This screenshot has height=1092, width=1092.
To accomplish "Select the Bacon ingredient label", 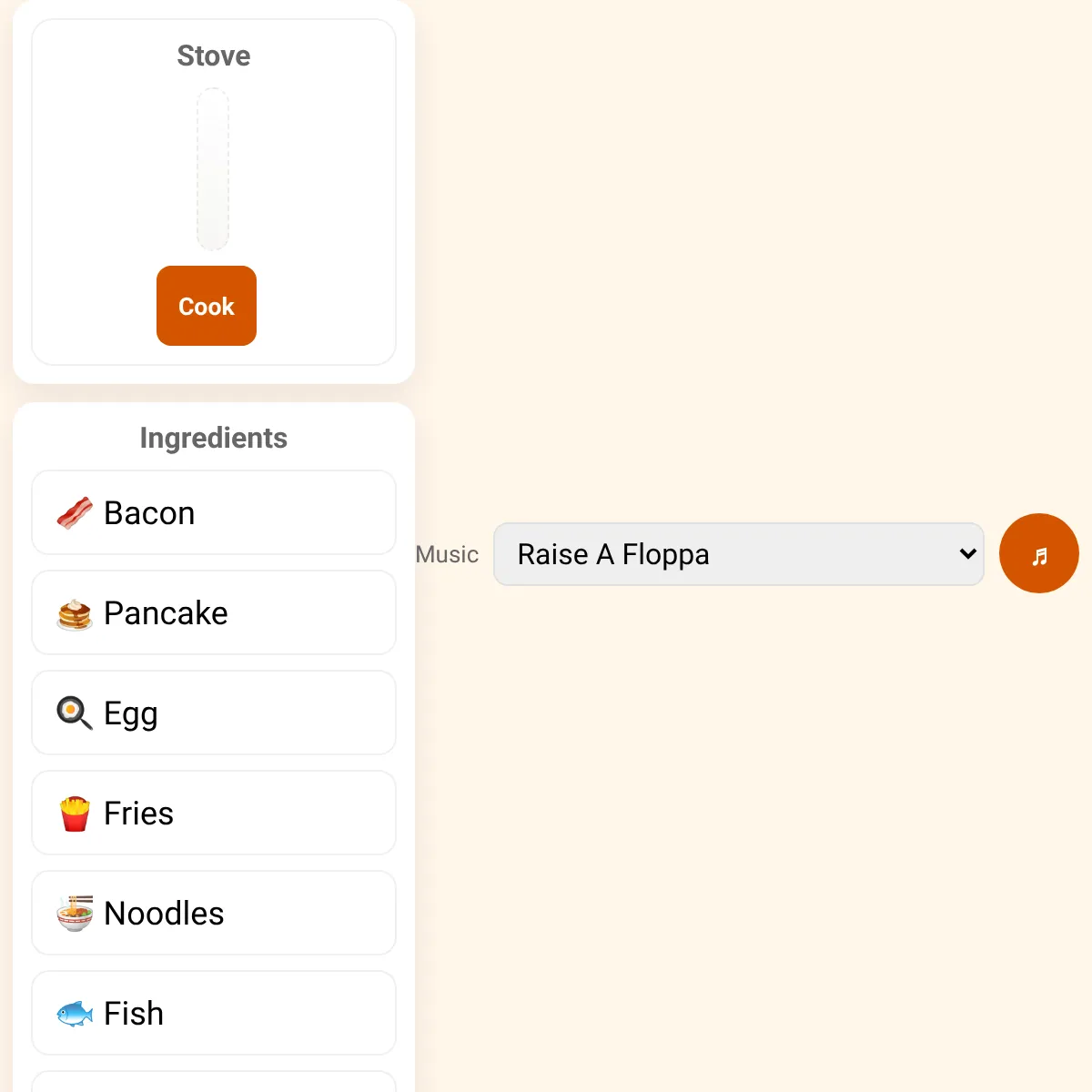I will (x=149, y=513).
